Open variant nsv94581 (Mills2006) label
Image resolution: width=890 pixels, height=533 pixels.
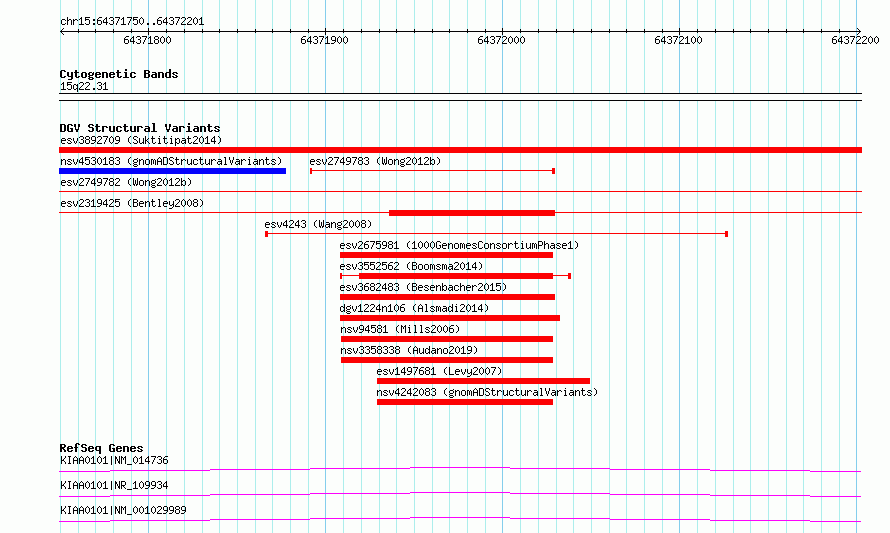400,329
